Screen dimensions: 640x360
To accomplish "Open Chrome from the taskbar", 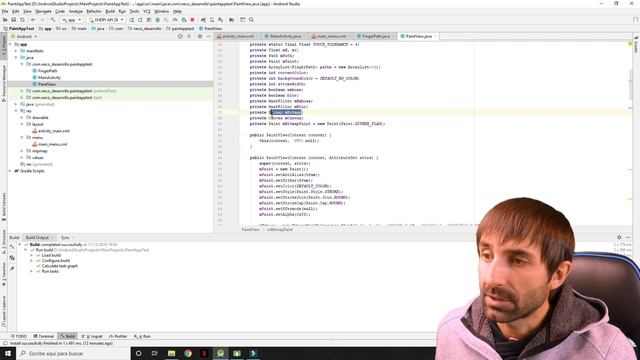I will click(188, 353).
